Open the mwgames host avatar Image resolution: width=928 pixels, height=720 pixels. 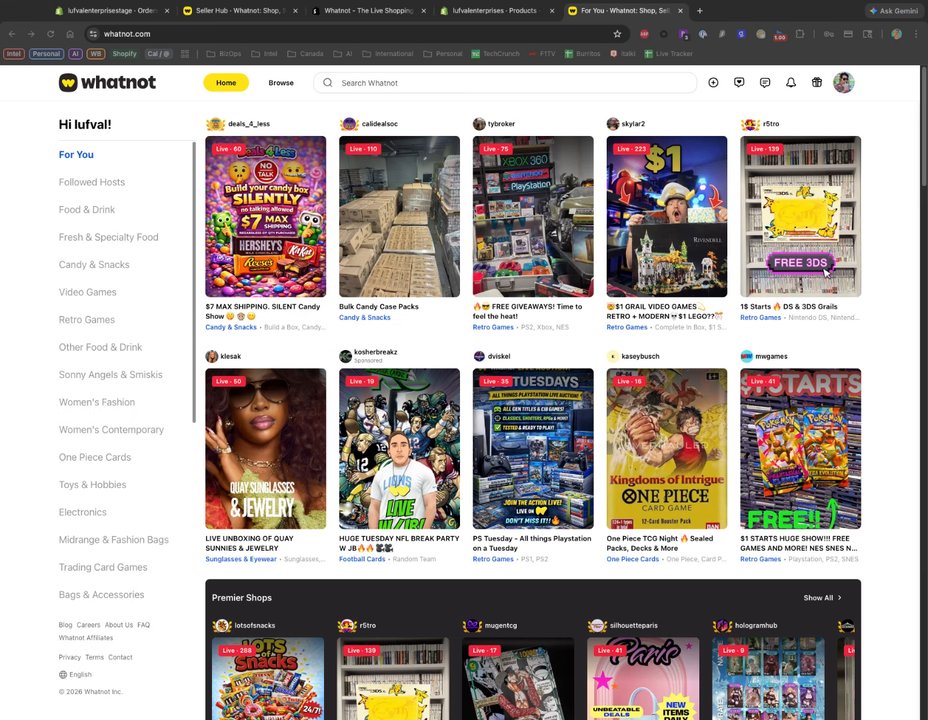pyautogui.click(x=746, y=356)
